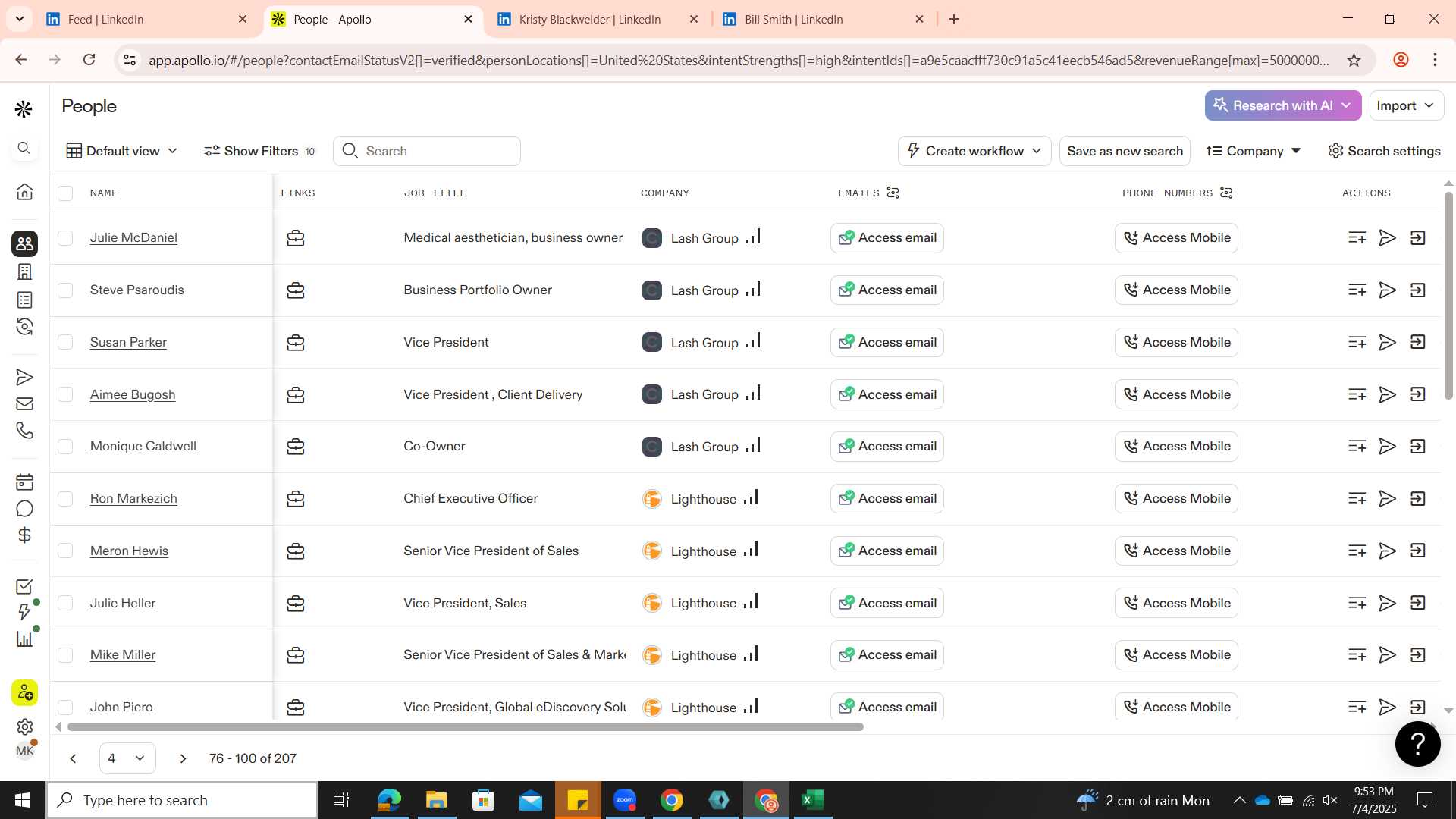The height and width of the screenshot is (819, 1456).
Task: Click the yellow invite teammate icon
Action: pyautogui.click(x=24, y=692)
